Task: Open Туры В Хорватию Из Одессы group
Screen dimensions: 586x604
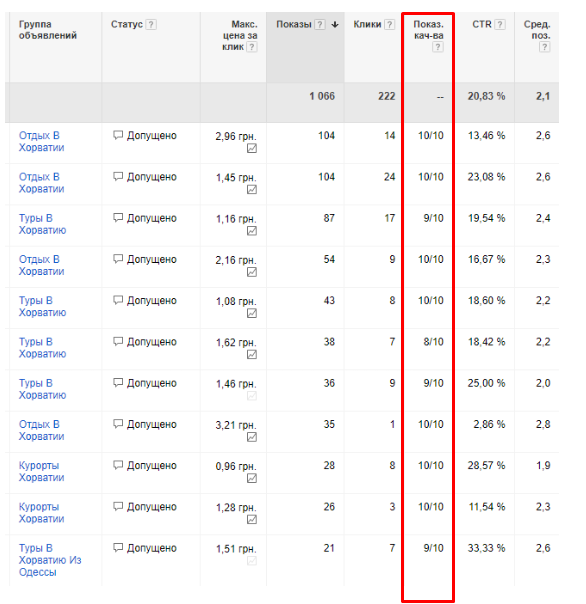Action: [50, 560]
